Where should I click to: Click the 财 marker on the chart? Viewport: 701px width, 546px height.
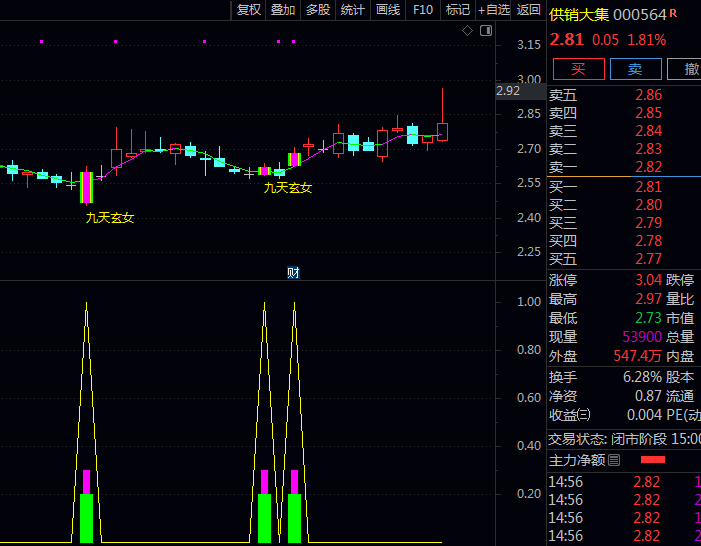click(x=293, y=272)
